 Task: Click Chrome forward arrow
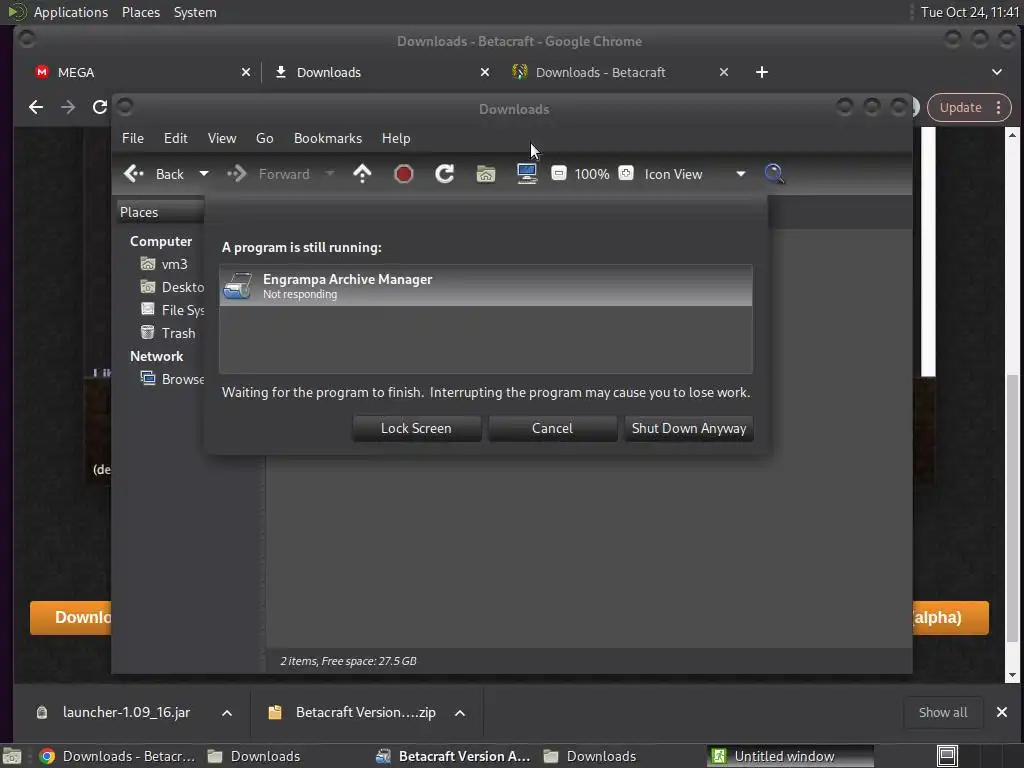pyautogui.click(x=68, y=107)
